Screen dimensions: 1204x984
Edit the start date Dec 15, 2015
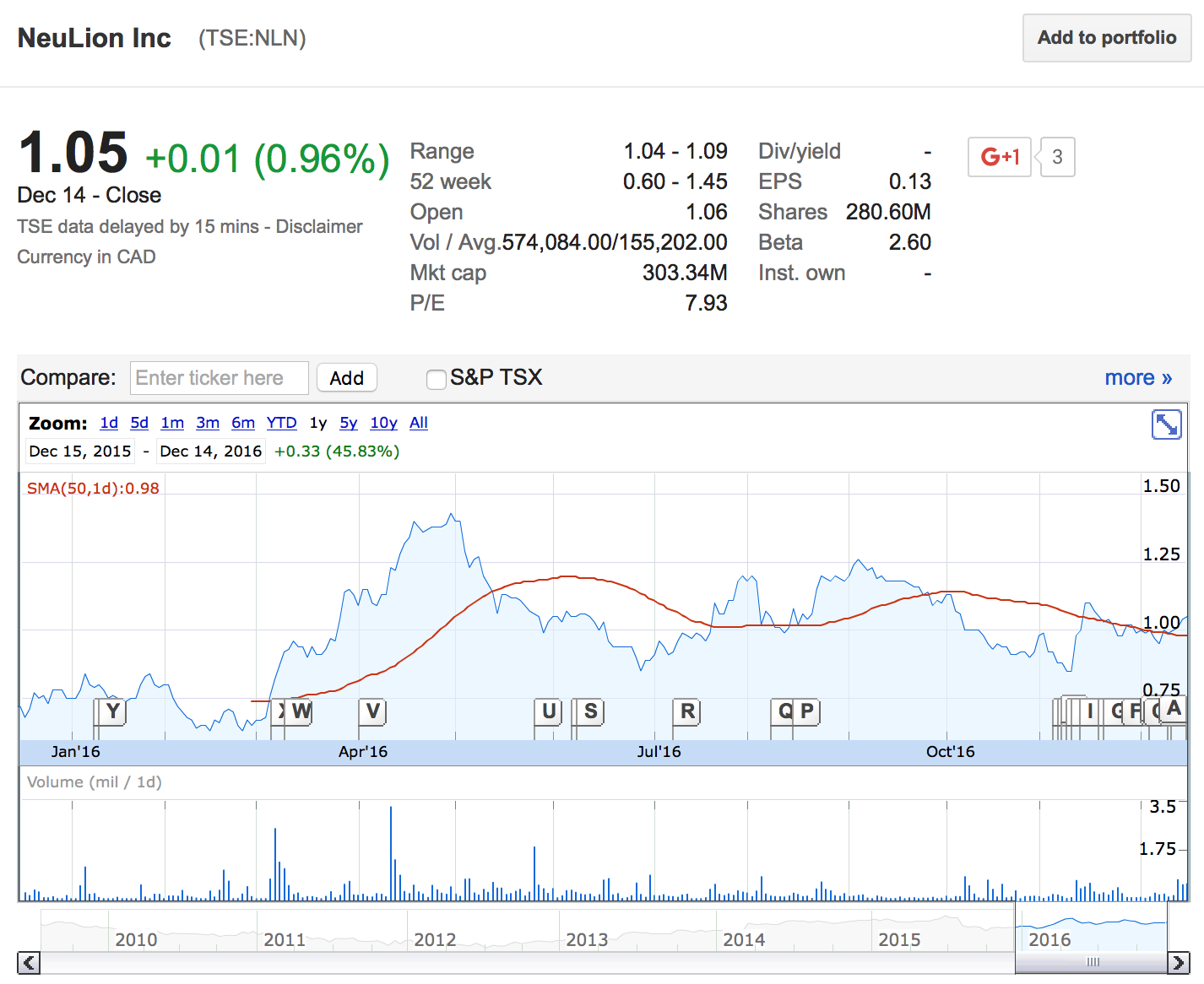80,451
